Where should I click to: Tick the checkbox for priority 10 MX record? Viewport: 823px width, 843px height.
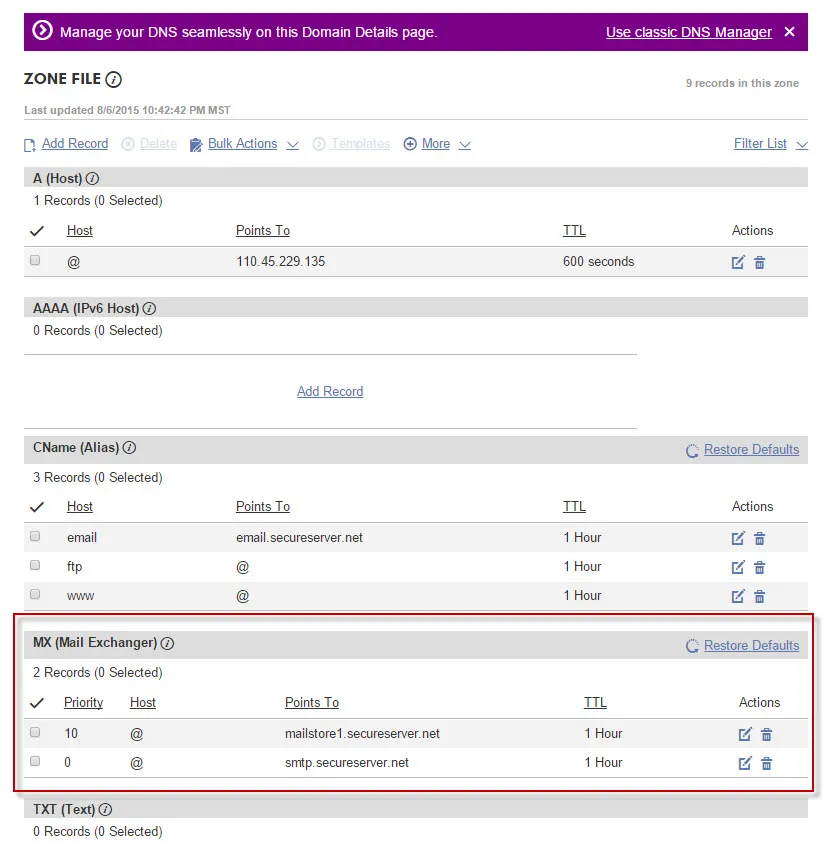[x=36, y=732]
